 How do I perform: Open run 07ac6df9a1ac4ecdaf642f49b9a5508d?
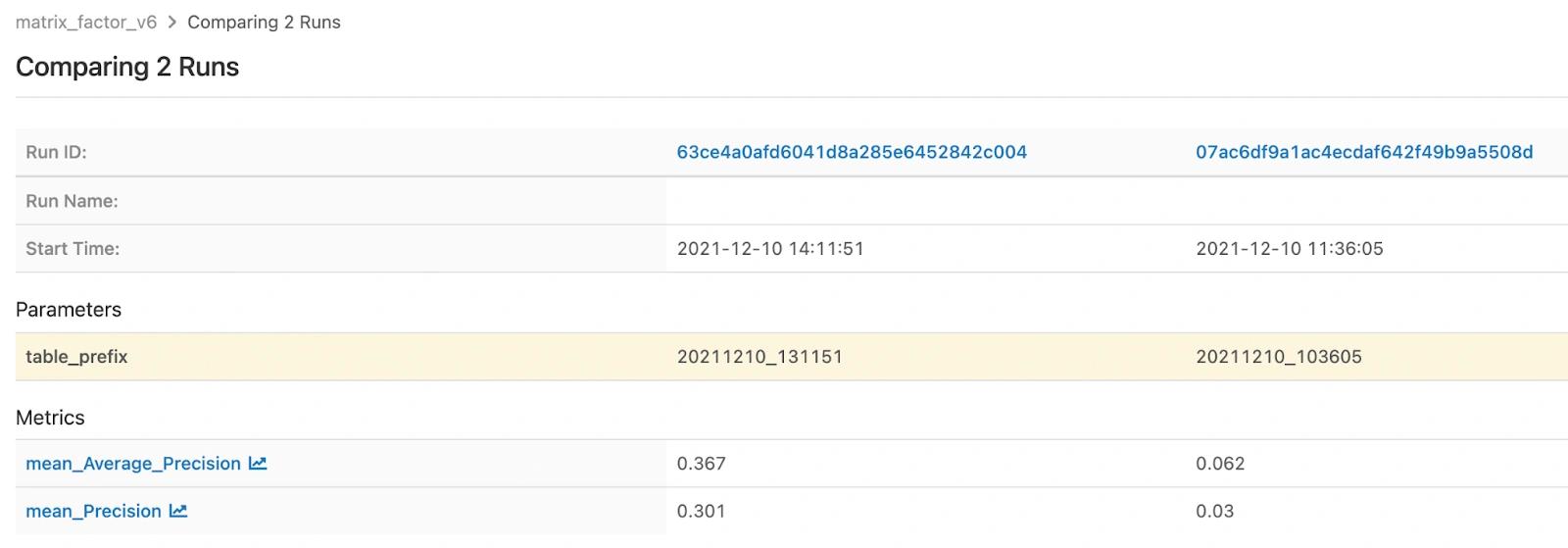pyautogui.click(x=1364, y=152)
